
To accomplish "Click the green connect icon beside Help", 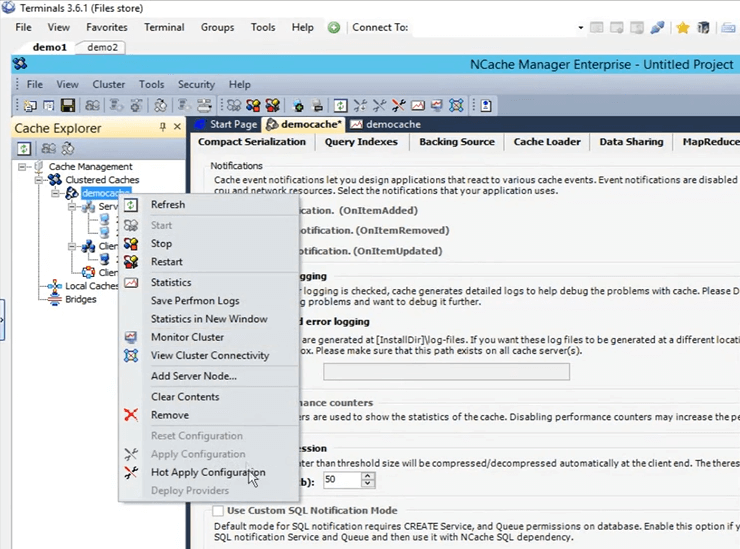I will pyautogui.click(x=334, y=27).
